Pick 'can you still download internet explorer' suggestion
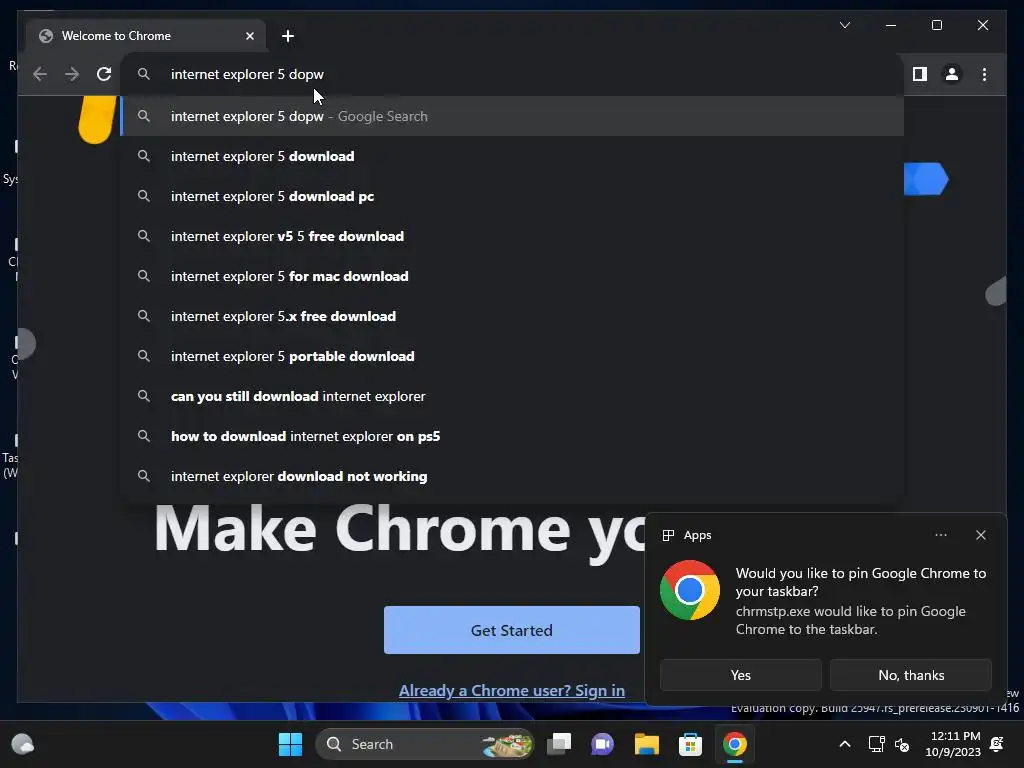 click(512, 396)
